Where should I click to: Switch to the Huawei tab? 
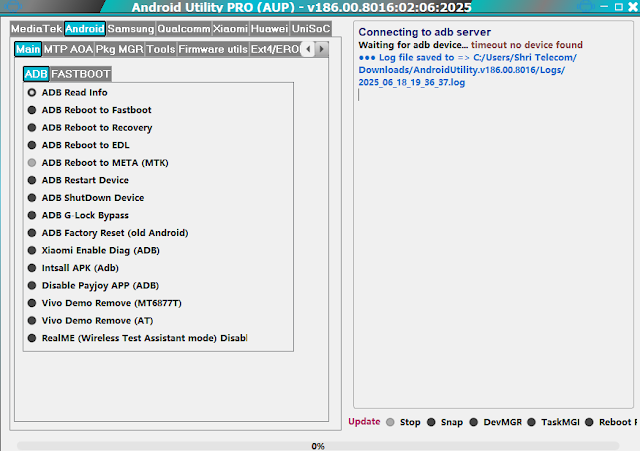pos(270,29)
